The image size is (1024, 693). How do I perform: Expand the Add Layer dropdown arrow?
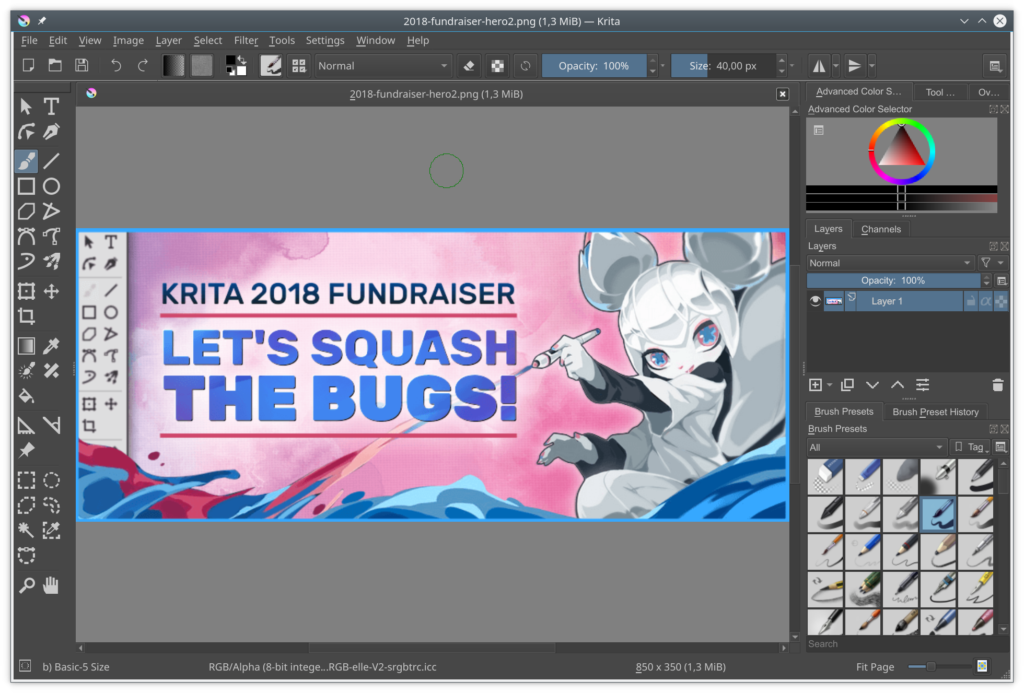829,385
